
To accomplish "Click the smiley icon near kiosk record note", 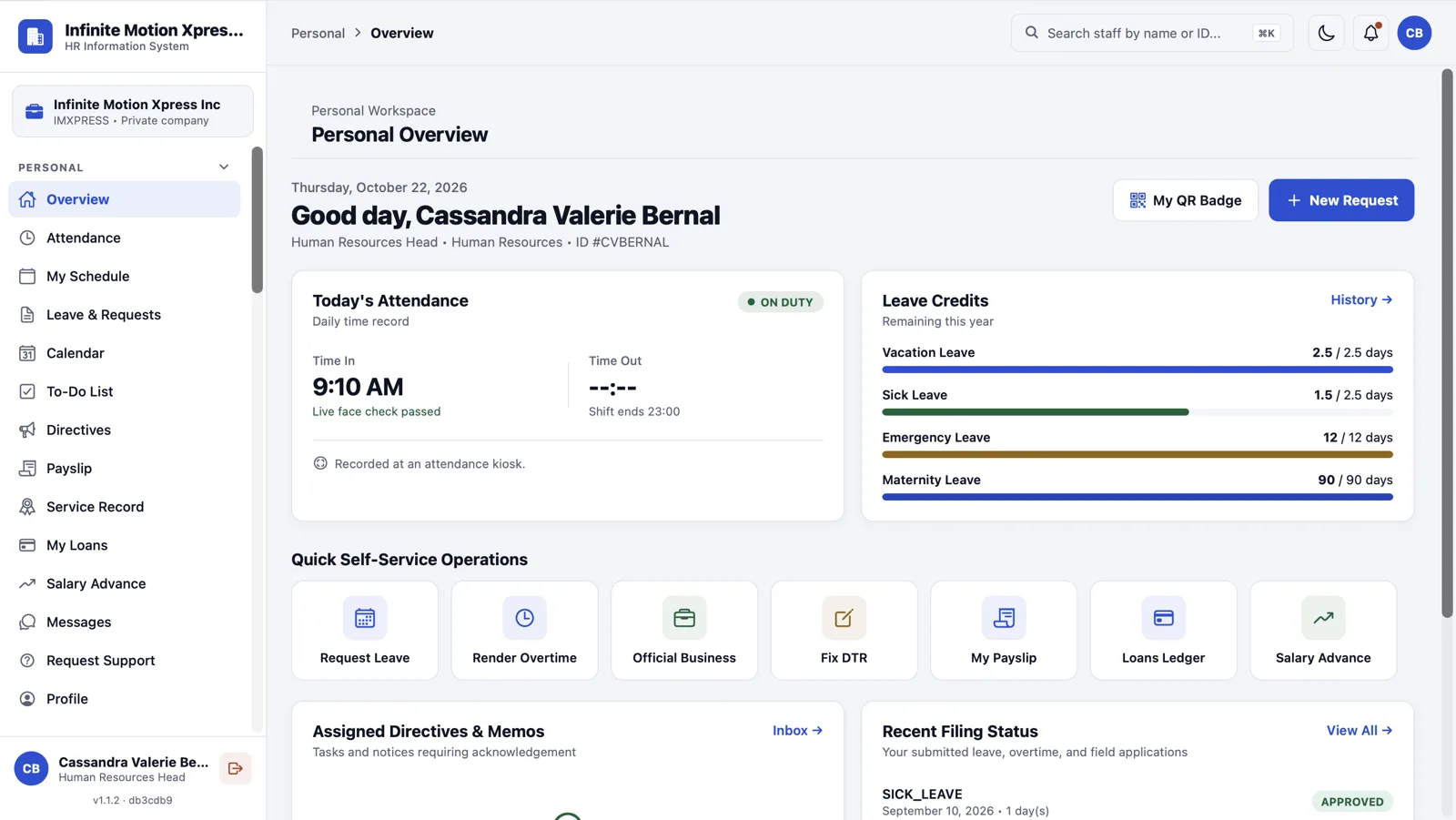I will tap(320, 463).
